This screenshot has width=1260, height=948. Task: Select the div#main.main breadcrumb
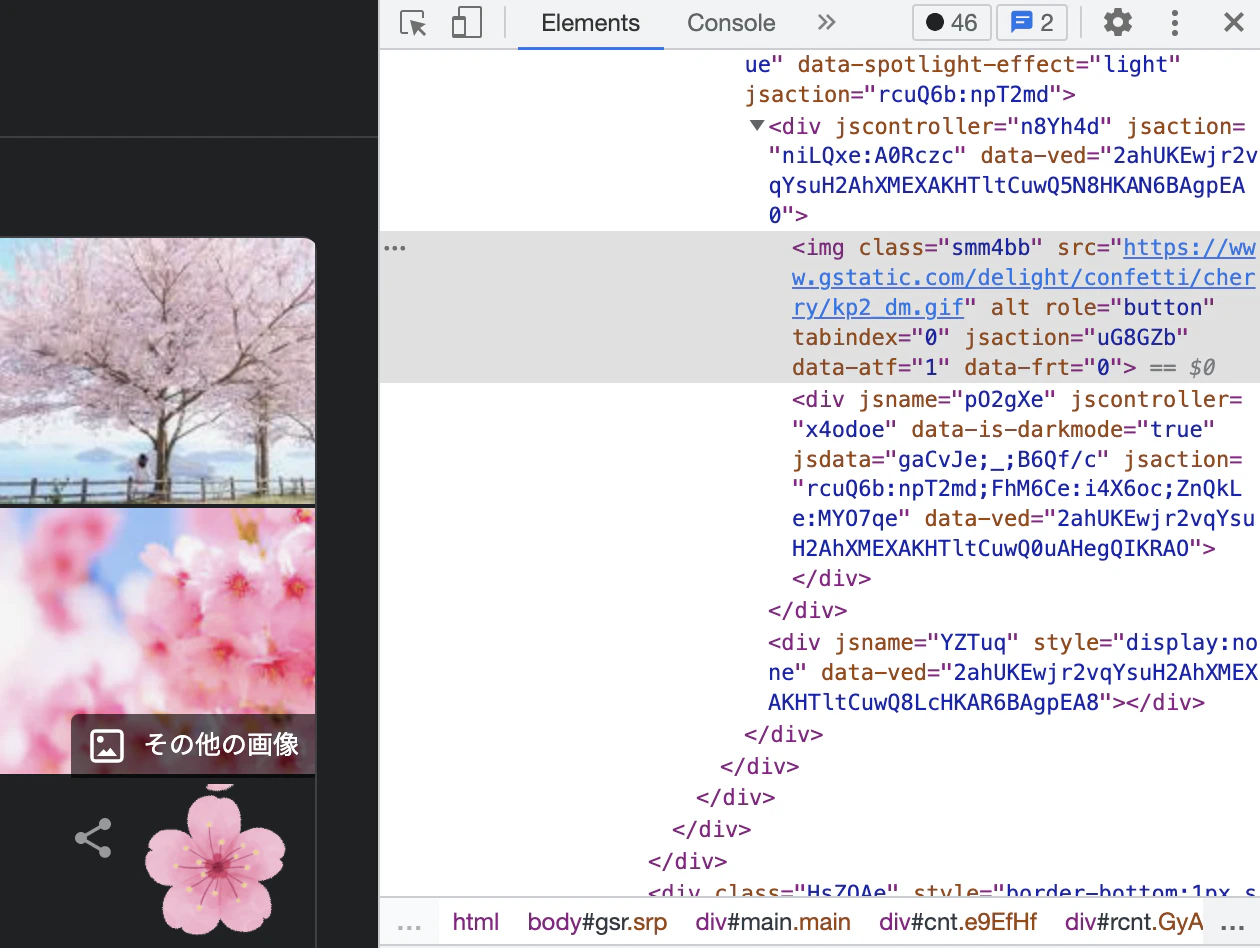pyautogui.click(x=773, y=922)
